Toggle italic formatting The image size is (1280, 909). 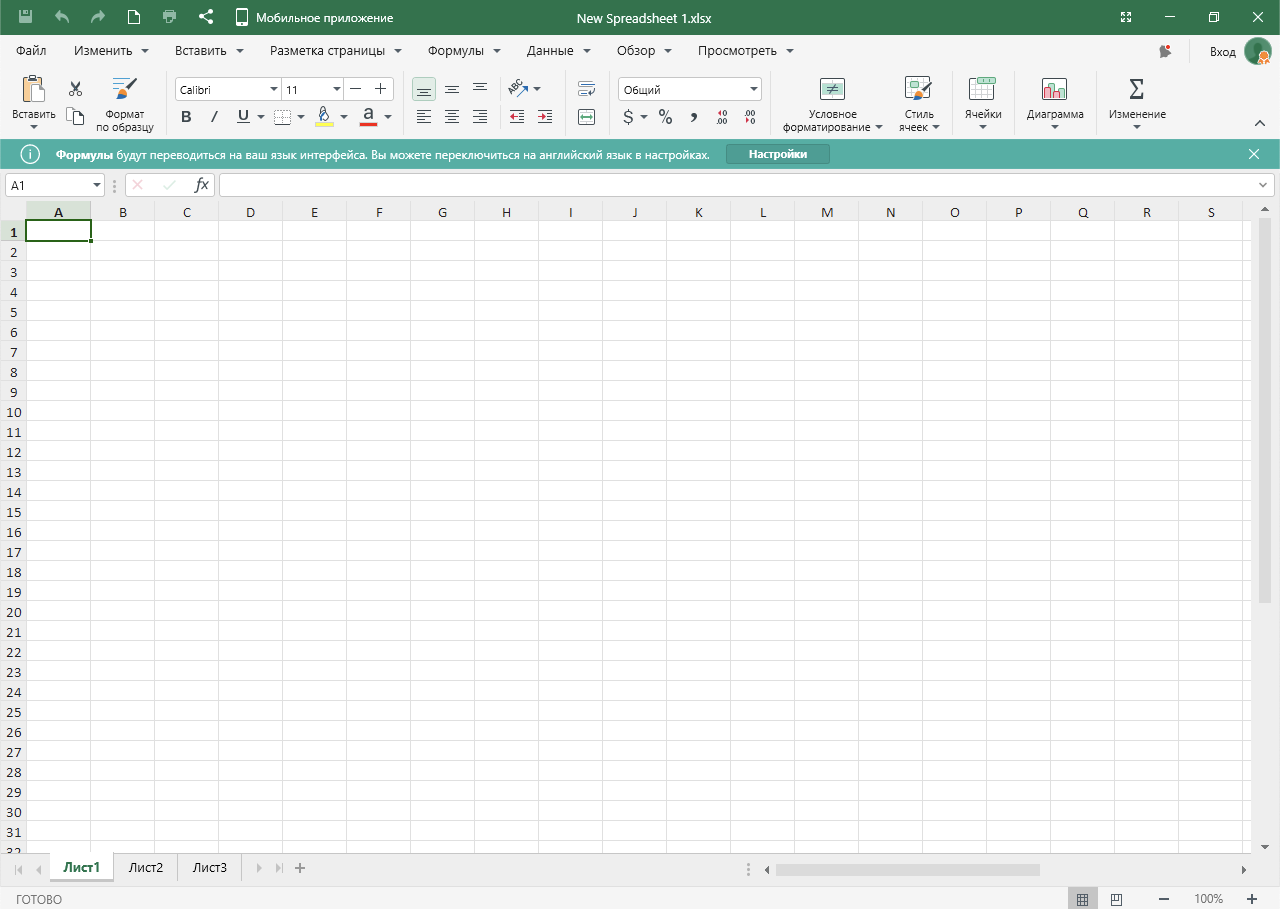214,117
